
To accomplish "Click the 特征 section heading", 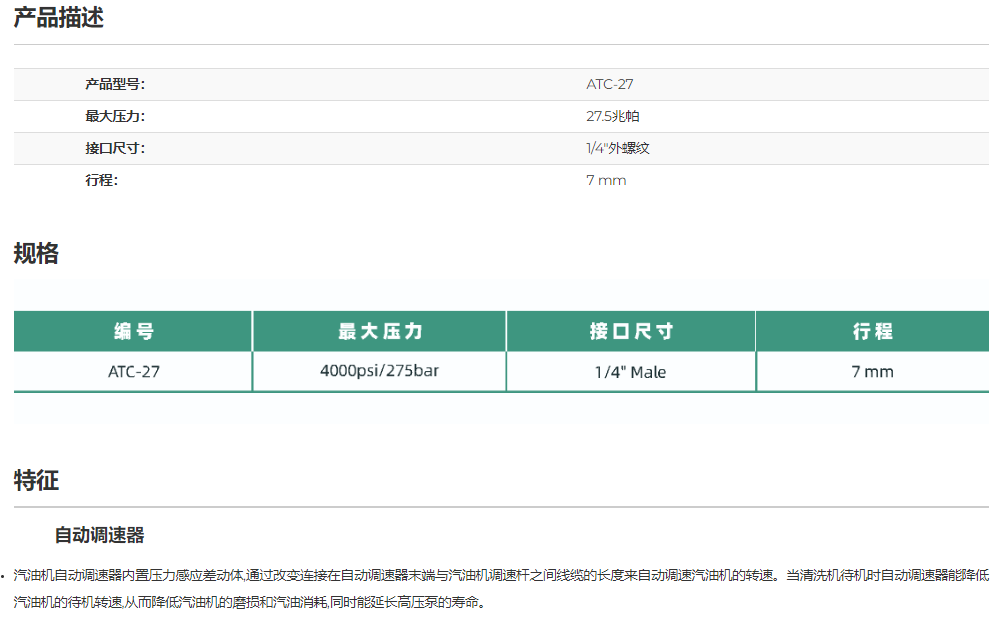I will click(36, 480).
